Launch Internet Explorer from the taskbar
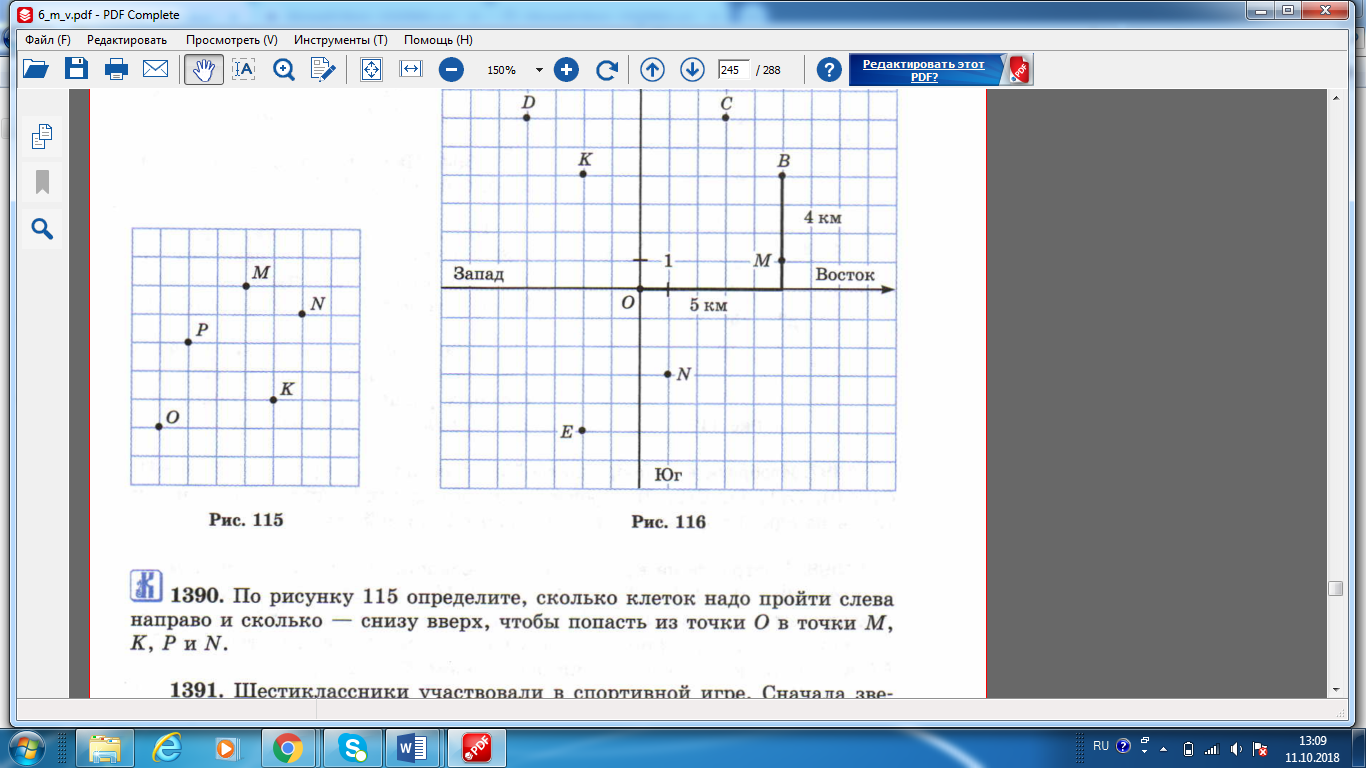 165,747
